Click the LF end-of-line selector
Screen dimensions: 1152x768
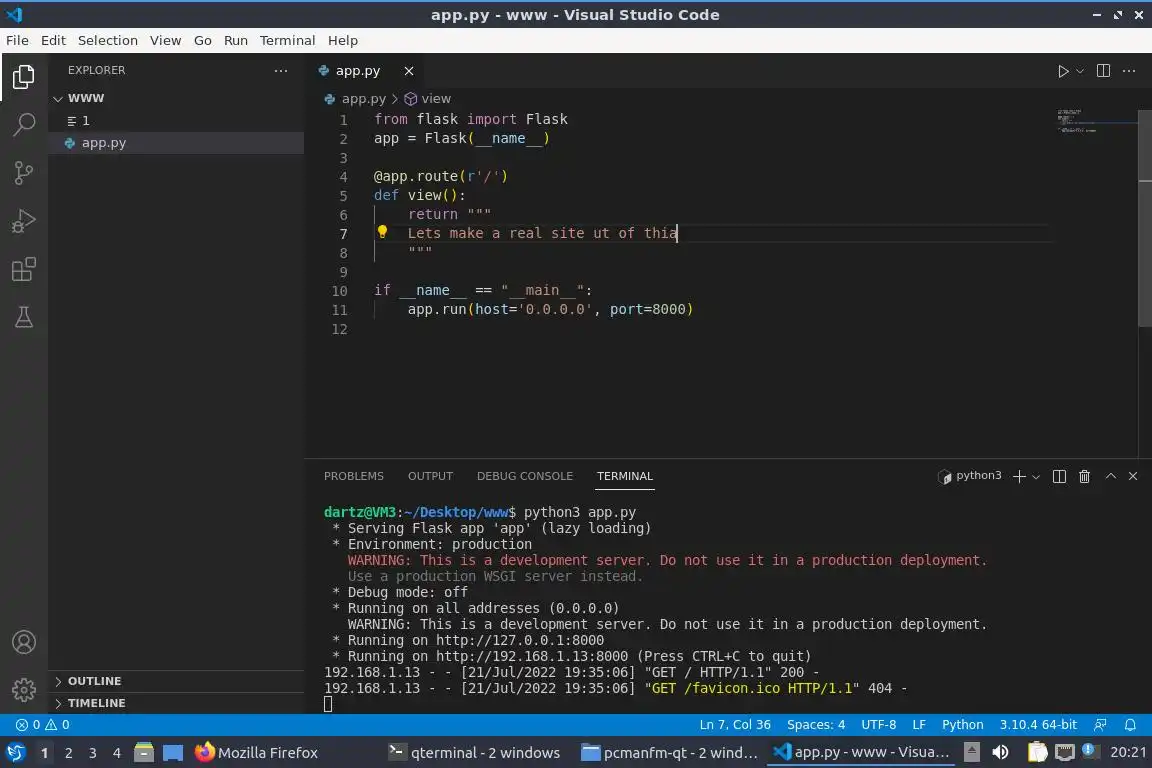click(x=918, y=725)
